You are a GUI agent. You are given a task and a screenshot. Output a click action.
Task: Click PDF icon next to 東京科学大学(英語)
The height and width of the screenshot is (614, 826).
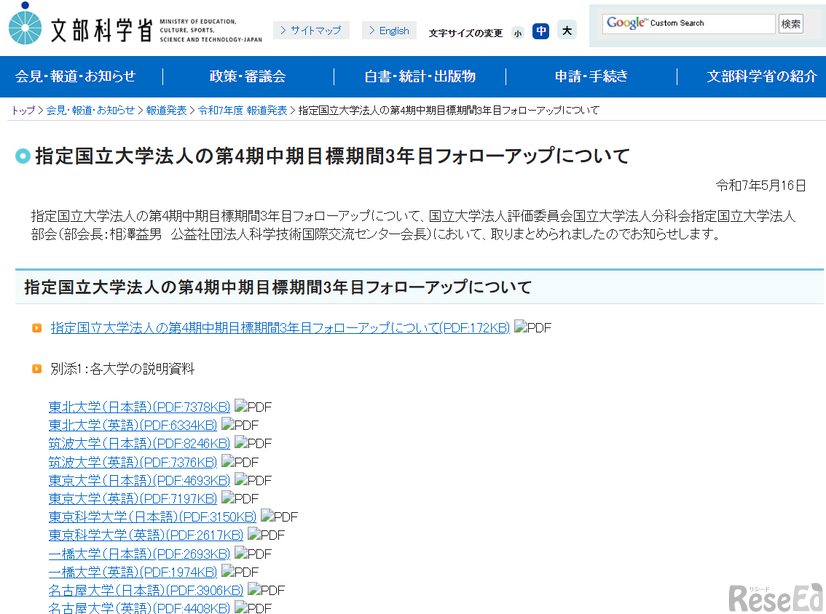point(267,535)
